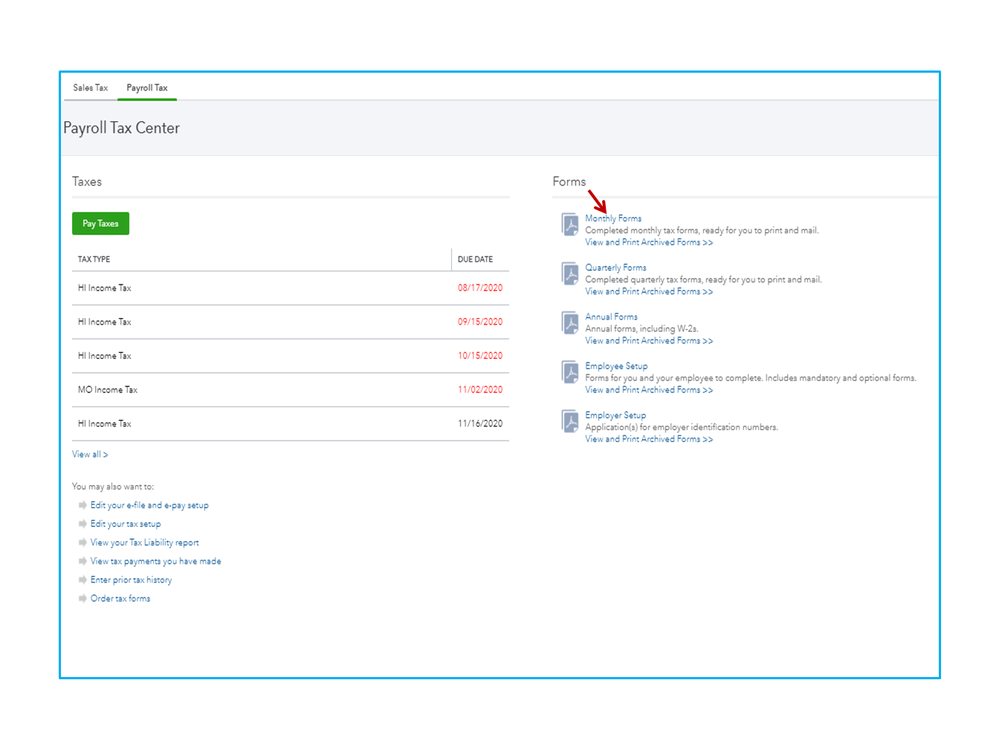
Task: Click arrow icon beside Edit your tax setup
Action: coord(82,524)
